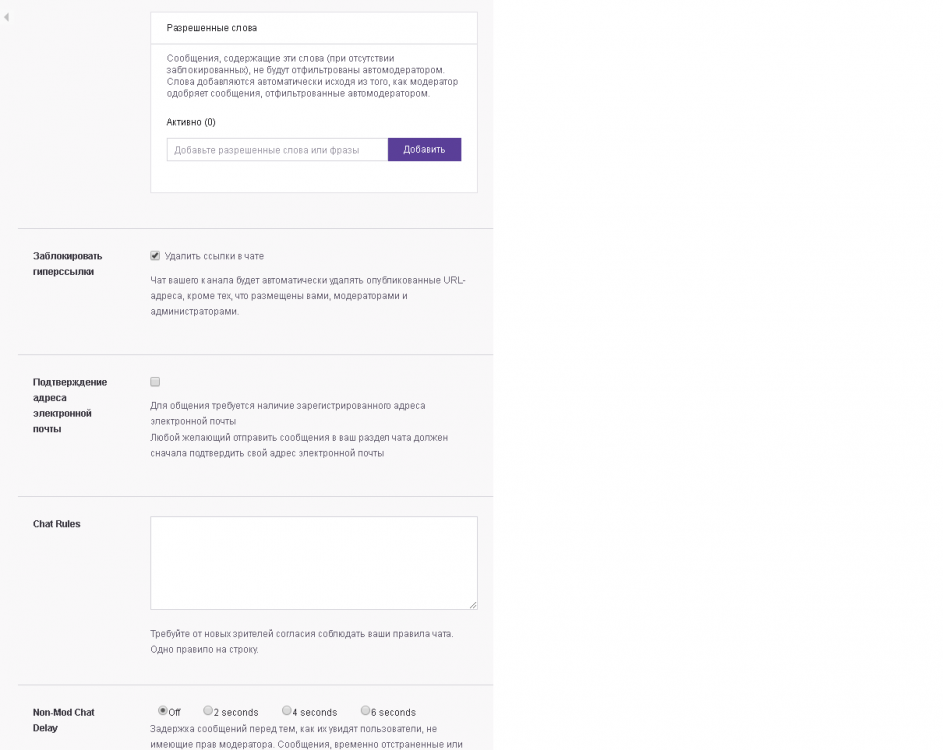Click the Chat Rules textarea resize grip

pos(472,603)
